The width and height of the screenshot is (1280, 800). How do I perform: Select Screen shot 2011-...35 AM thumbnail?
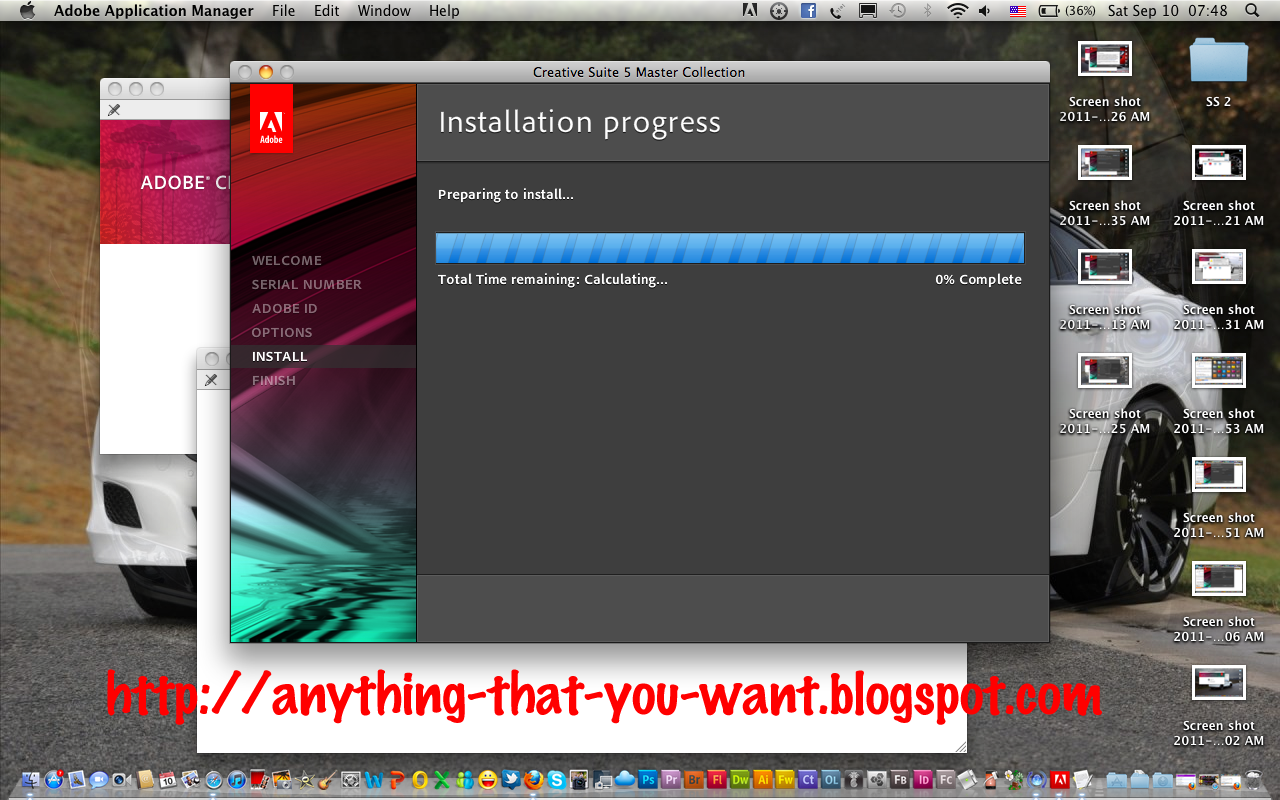coord(1105,163)
